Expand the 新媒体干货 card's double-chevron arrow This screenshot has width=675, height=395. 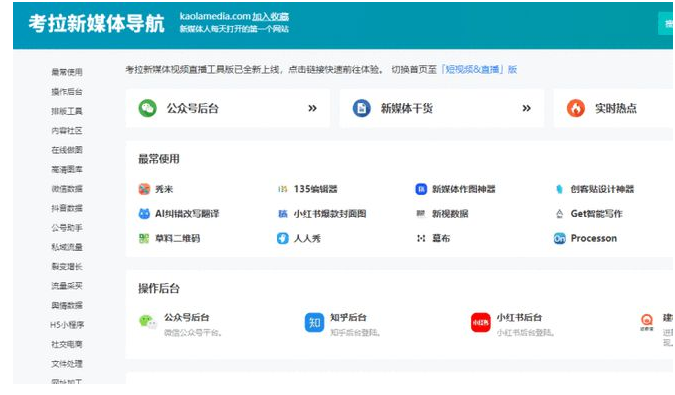526,108
